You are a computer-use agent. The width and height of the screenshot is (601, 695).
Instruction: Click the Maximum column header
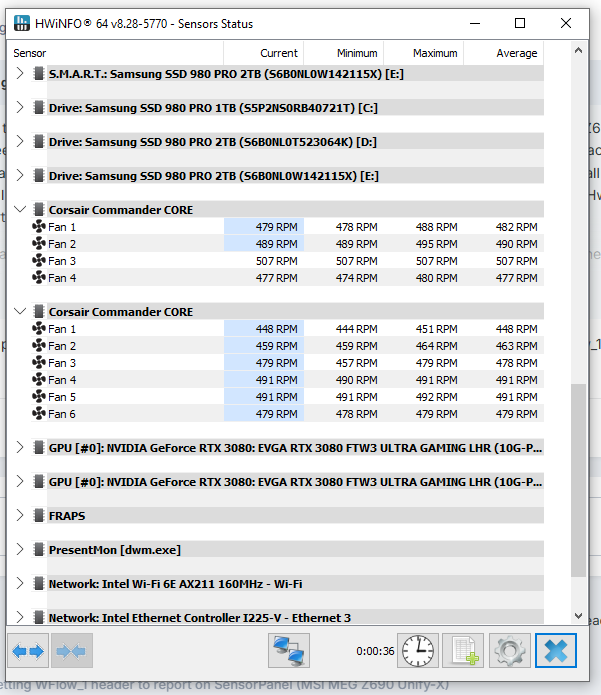tap(424, 53)
